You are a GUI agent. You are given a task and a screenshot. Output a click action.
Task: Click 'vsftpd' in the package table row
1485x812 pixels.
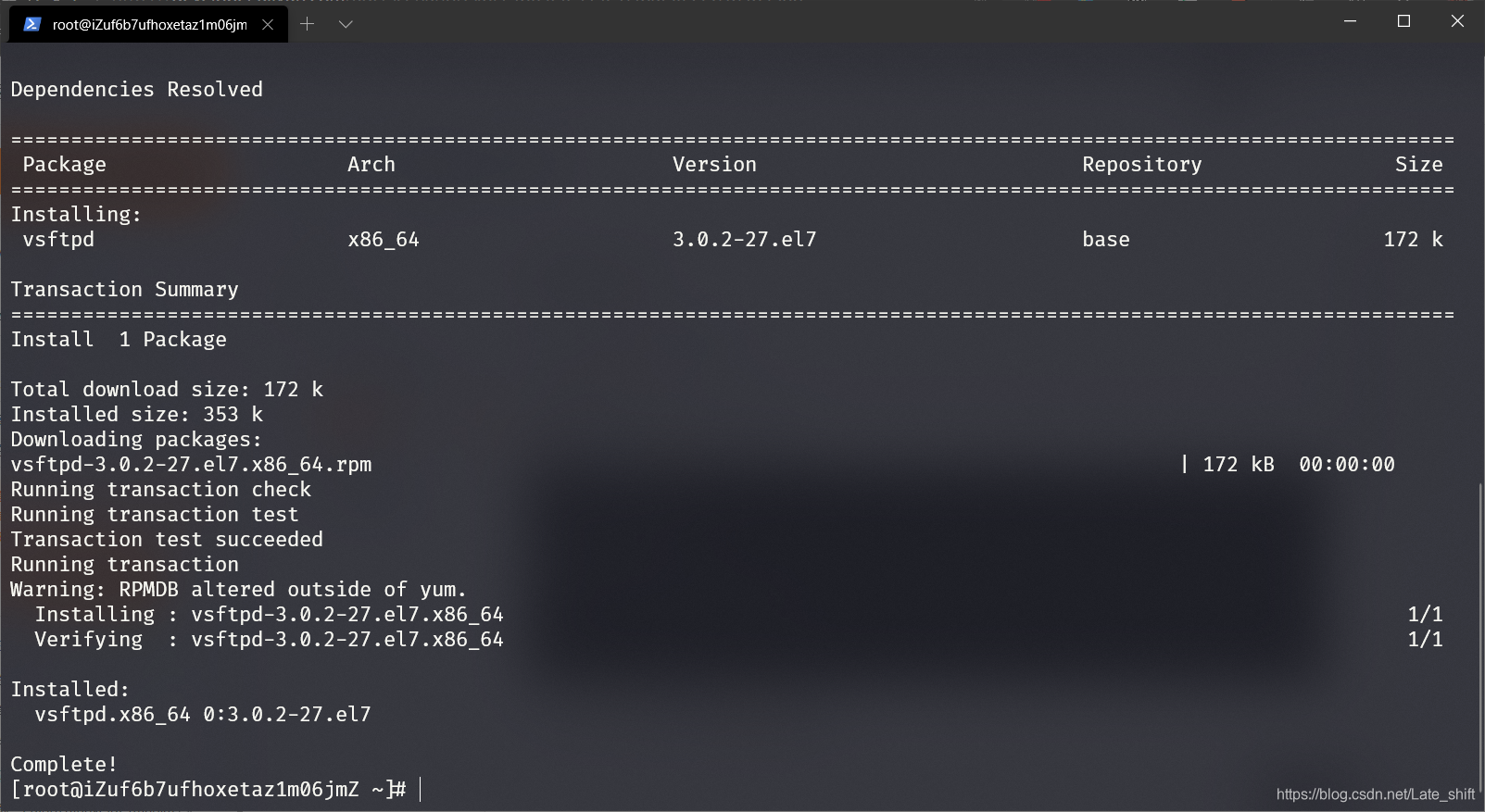(58, 240)
